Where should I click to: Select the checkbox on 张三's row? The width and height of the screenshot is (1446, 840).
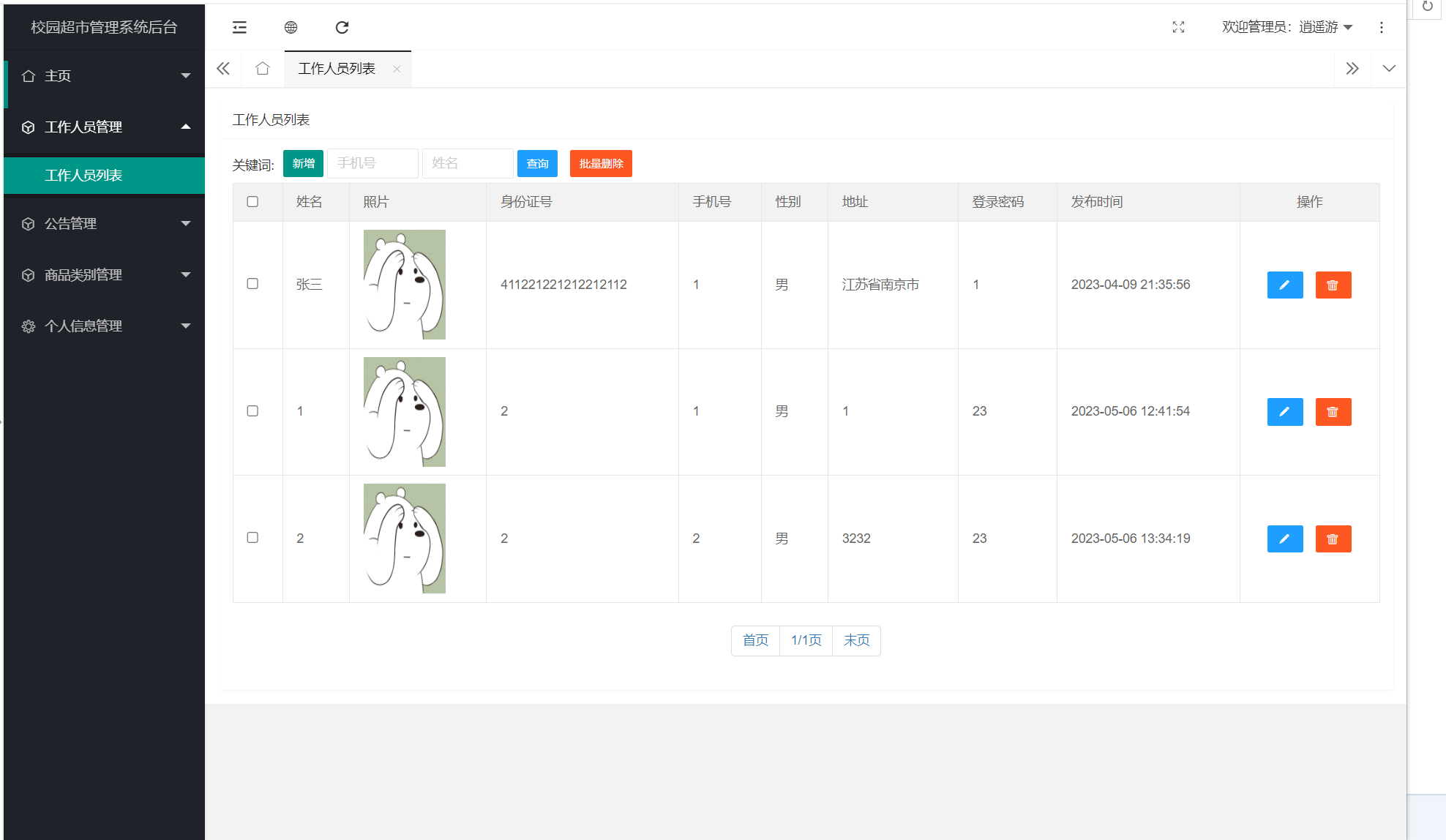pyautogui.click(x=252, y=284)
